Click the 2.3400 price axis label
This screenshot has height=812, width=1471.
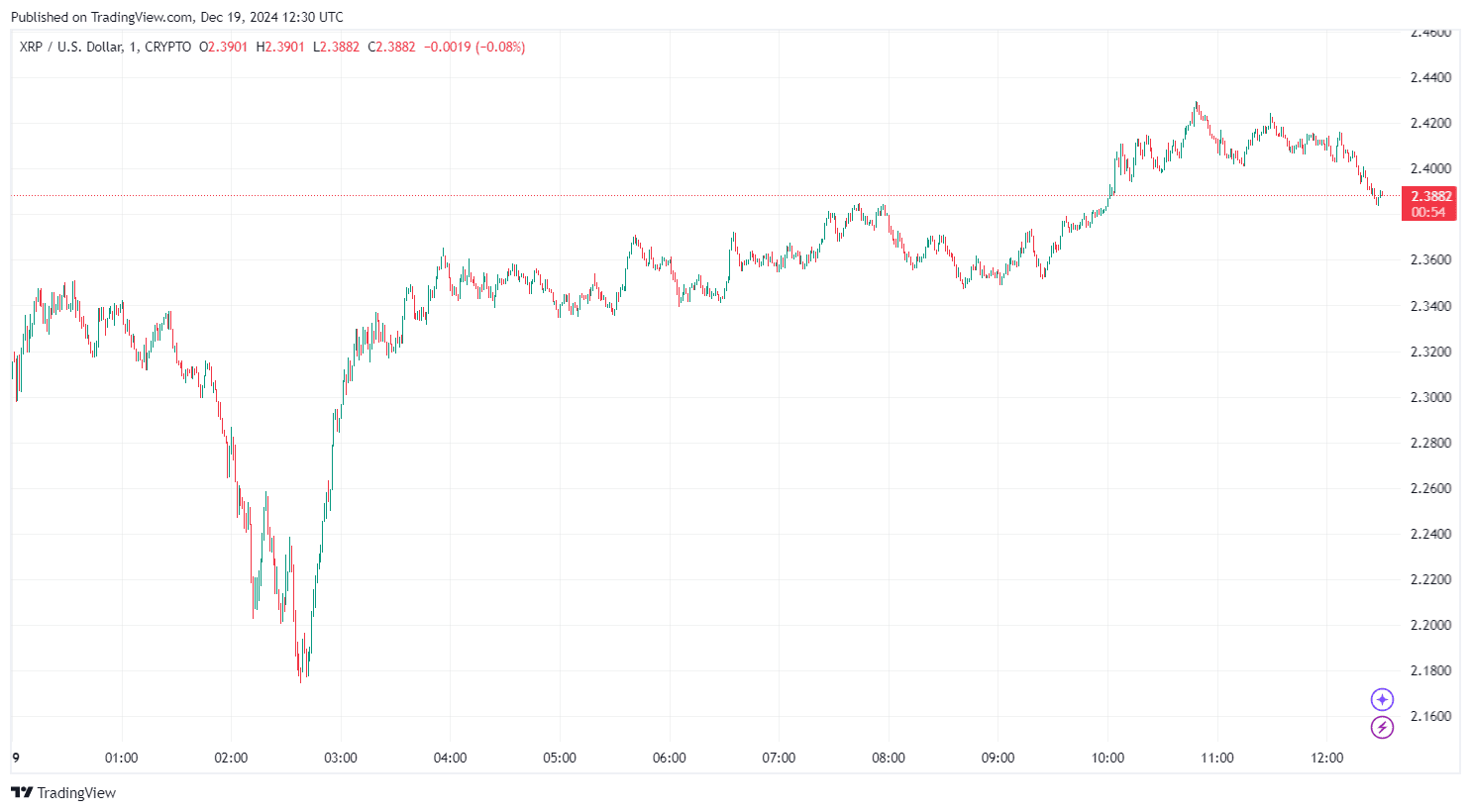1430,306
